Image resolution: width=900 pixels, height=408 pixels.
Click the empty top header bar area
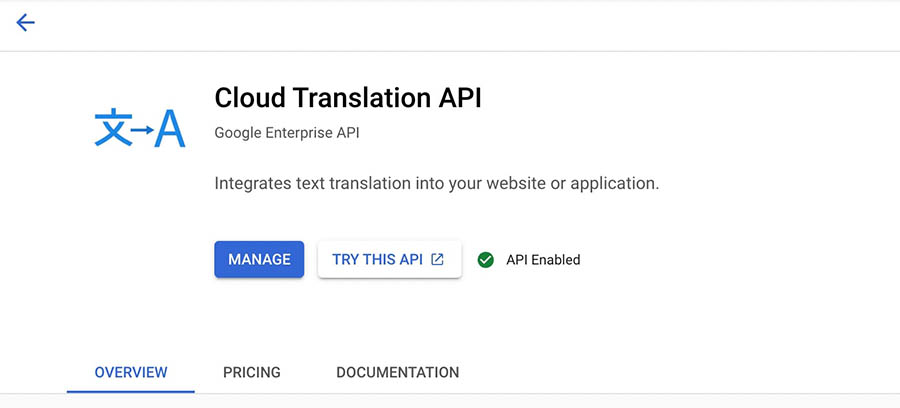click(x=450, y=23)
